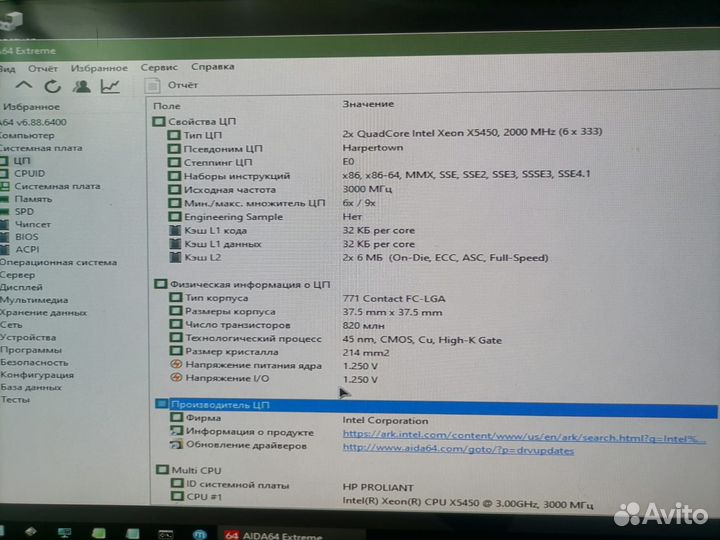Image resolution: width=720 pixels, height=540 pixels.
Task: Click the icon beside Обновление драйверов
Action: click(x=176, y=444)
